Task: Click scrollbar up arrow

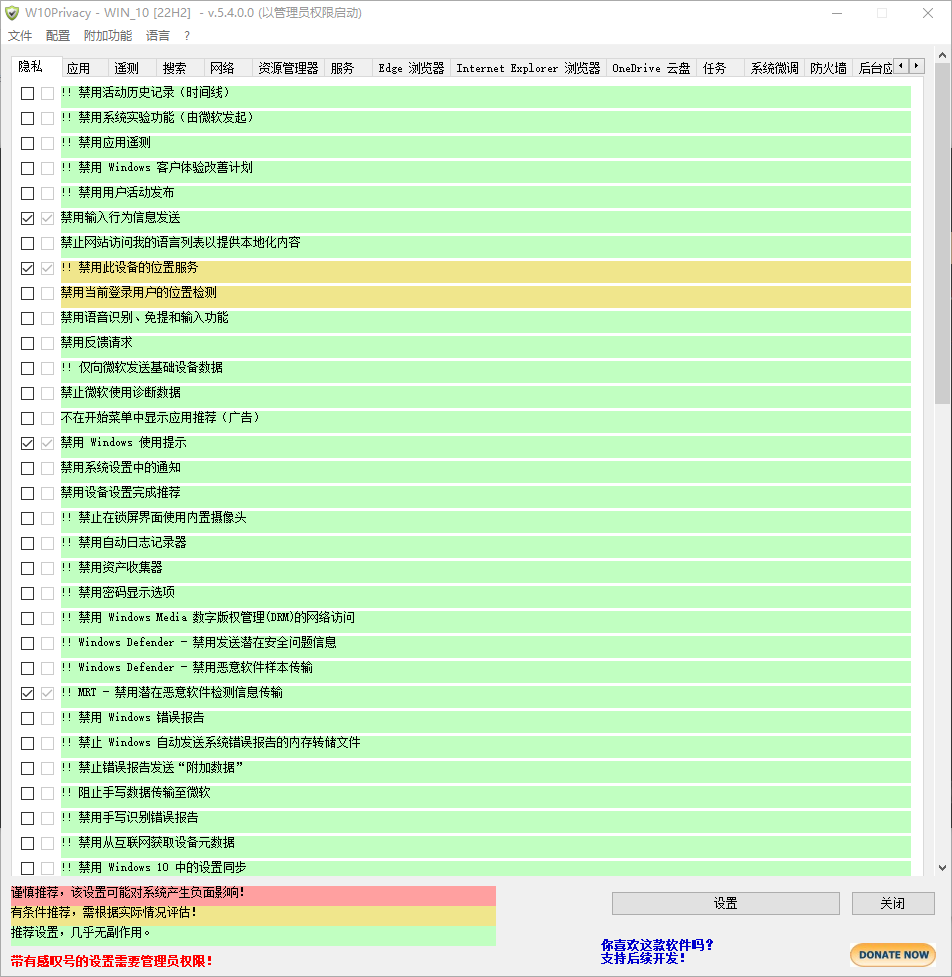Action: (942, 55)
